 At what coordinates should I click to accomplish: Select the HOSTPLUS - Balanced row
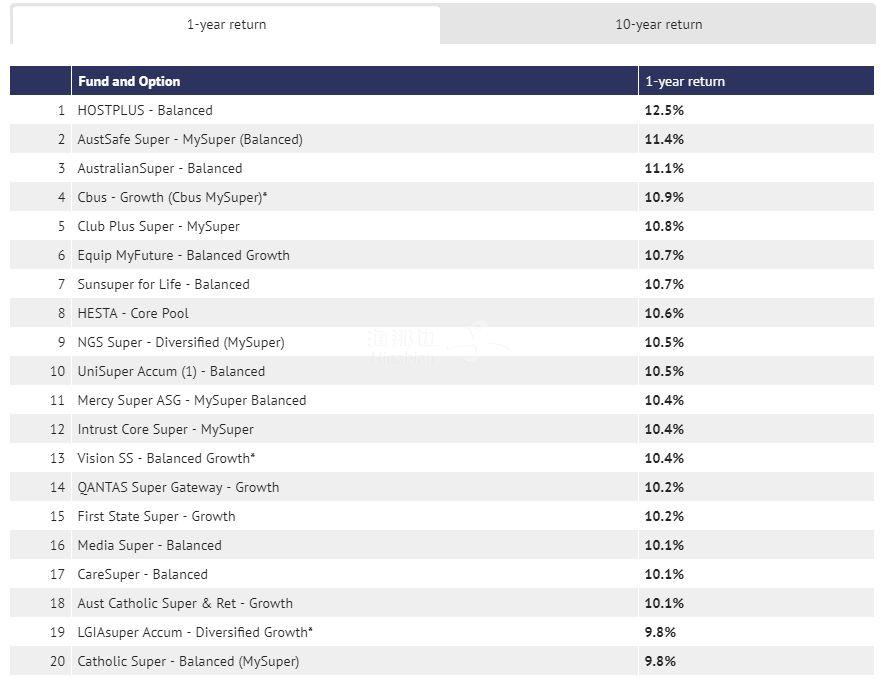click(145, 110)
